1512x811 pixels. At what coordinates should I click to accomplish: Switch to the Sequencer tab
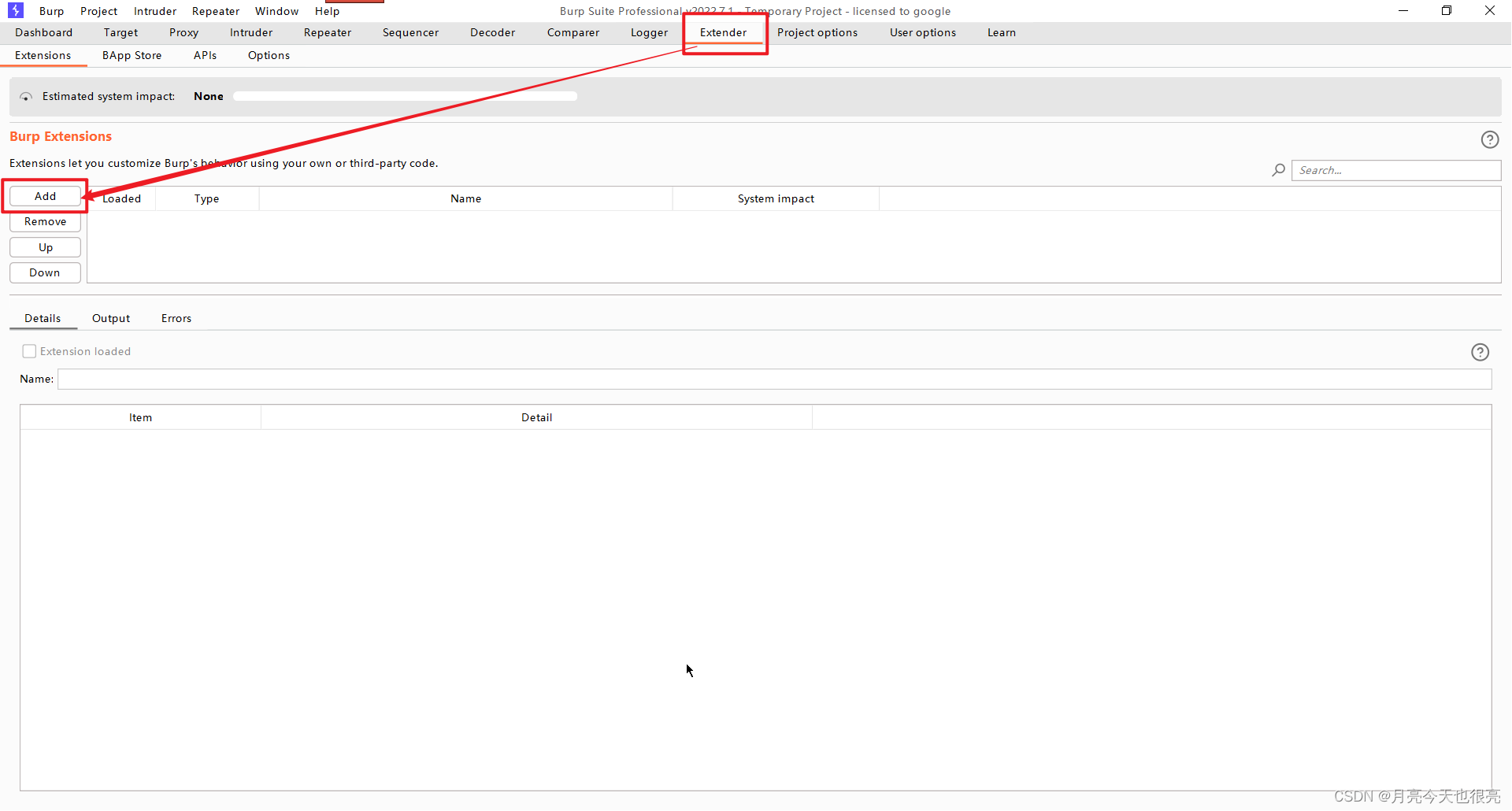410,32
